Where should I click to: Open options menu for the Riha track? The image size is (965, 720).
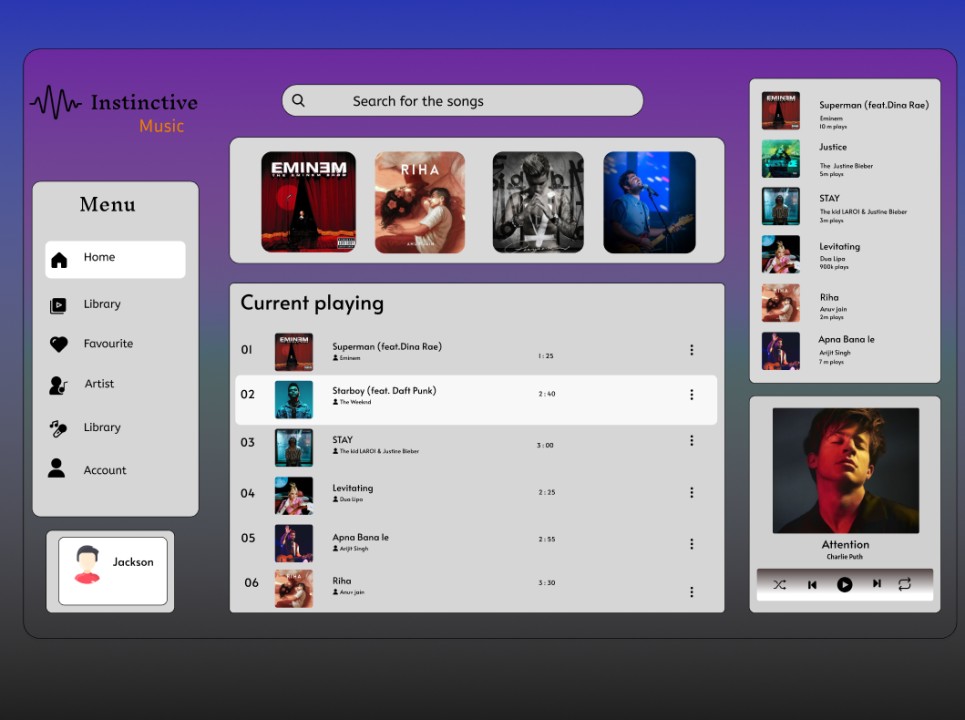pos(692,591)
